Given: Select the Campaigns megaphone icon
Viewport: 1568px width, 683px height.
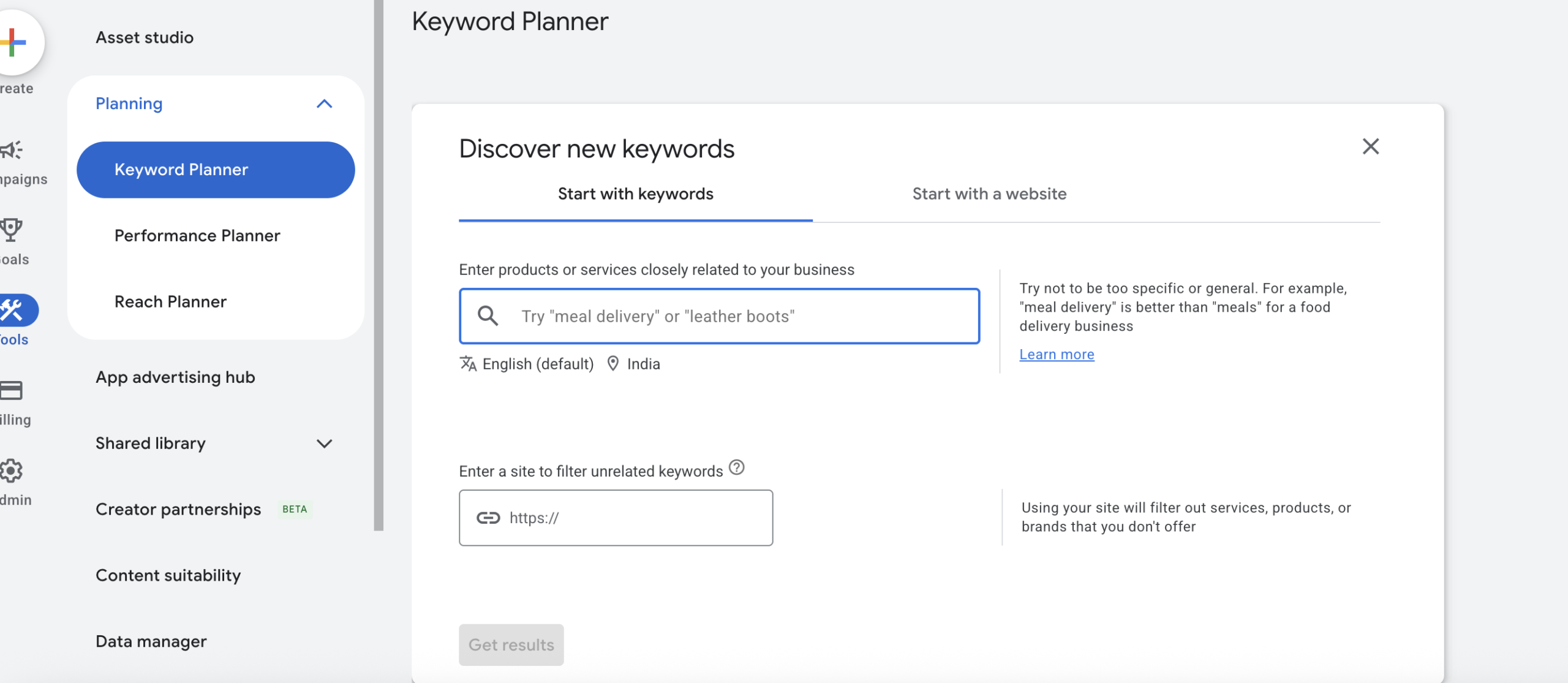Looking at the screenshot, I should click(10, 150).
